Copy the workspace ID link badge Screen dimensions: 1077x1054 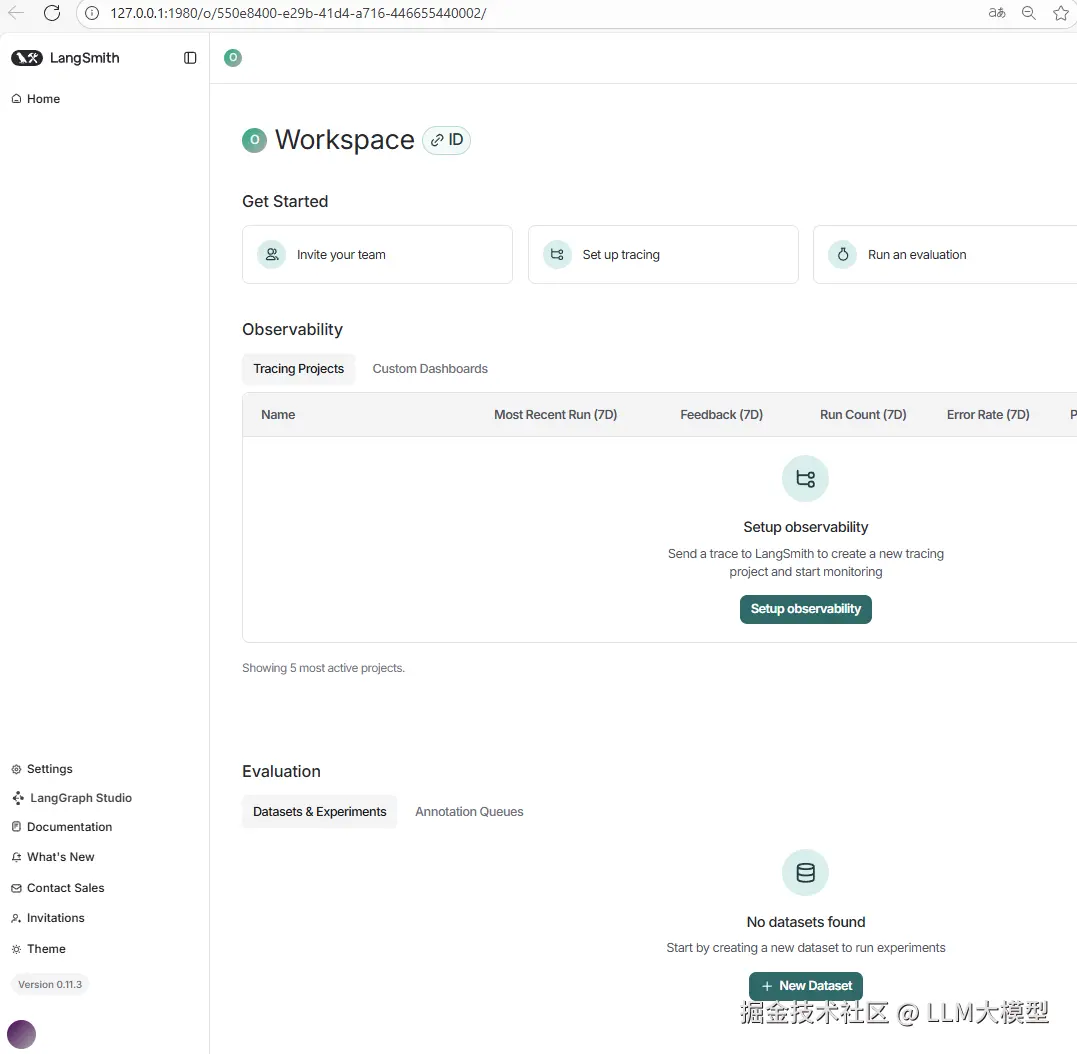pos(446,140)
